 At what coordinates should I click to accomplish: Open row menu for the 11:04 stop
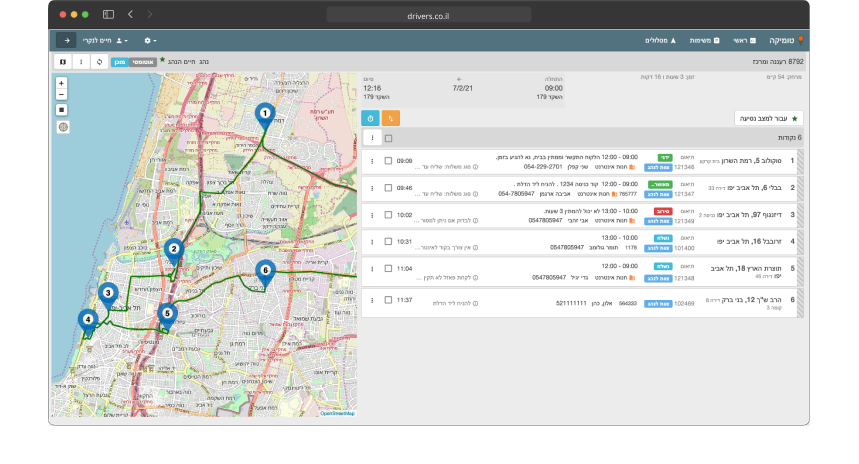tap(372, 269)
